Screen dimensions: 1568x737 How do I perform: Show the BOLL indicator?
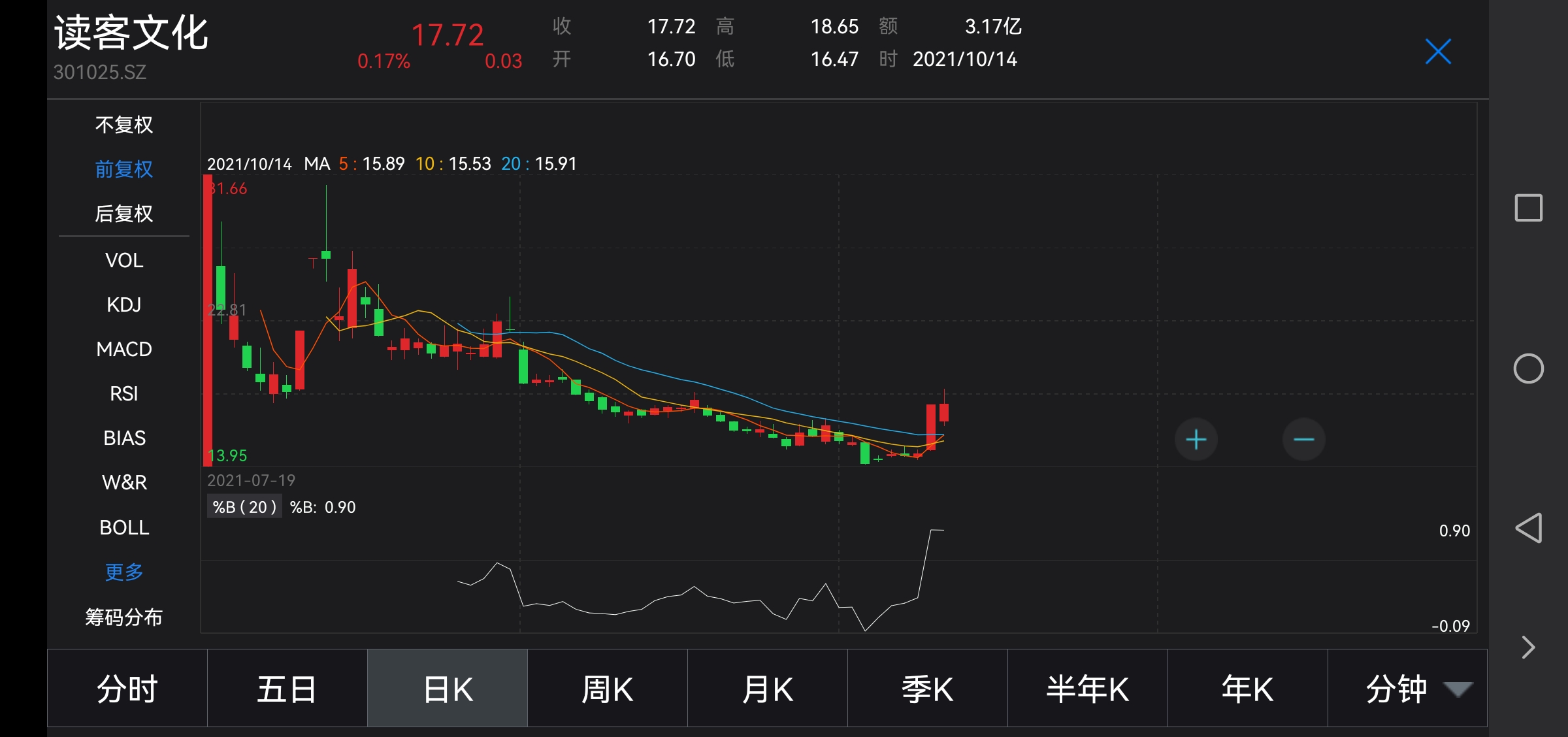tap(124, 527)
